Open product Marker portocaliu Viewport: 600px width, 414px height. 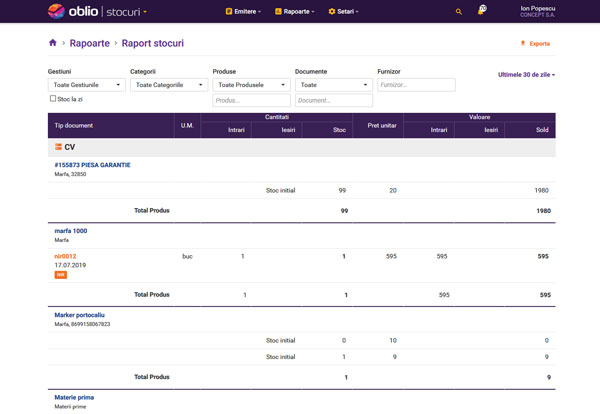(80, 315)
